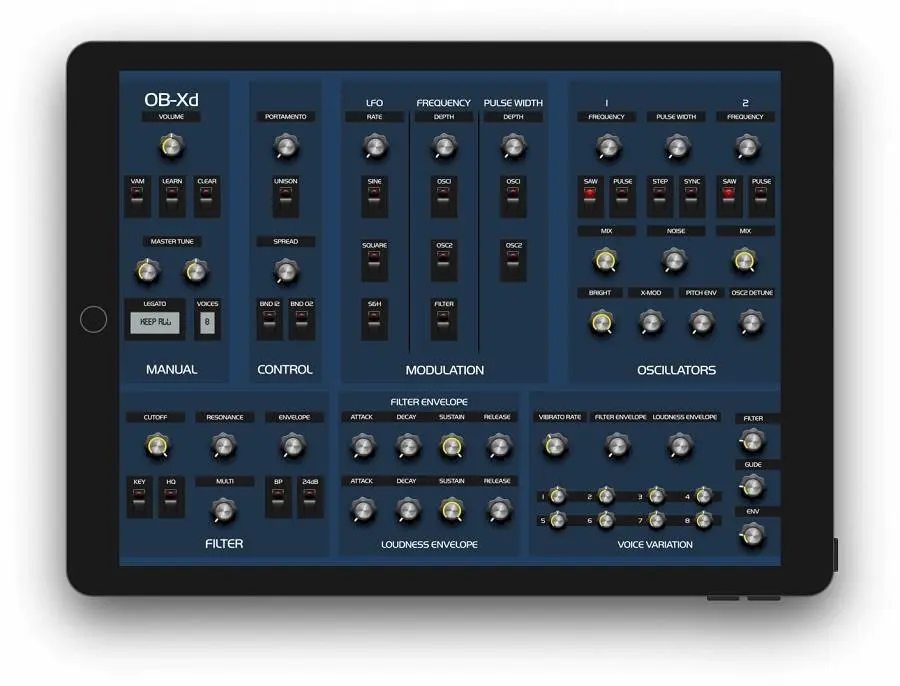This screenshot has width=900, height=686.
Task: Click the Filter Envelope Decay knob
Action: coord(408,446)
